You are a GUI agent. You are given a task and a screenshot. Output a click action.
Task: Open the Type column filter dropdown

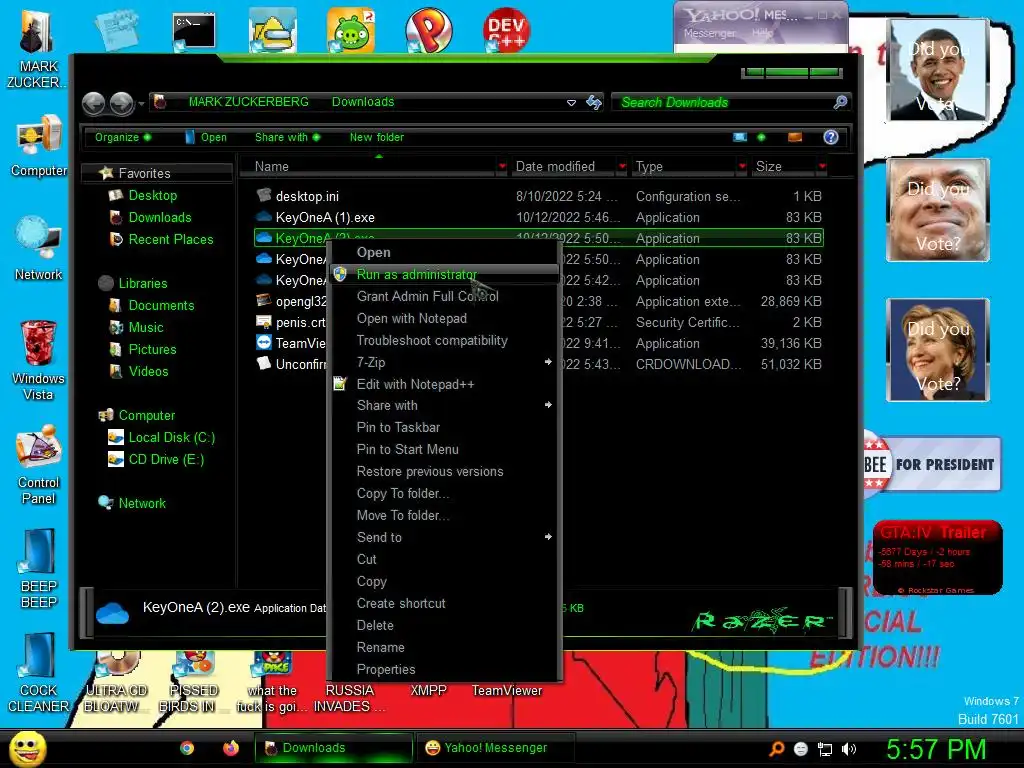pos(742,167)
